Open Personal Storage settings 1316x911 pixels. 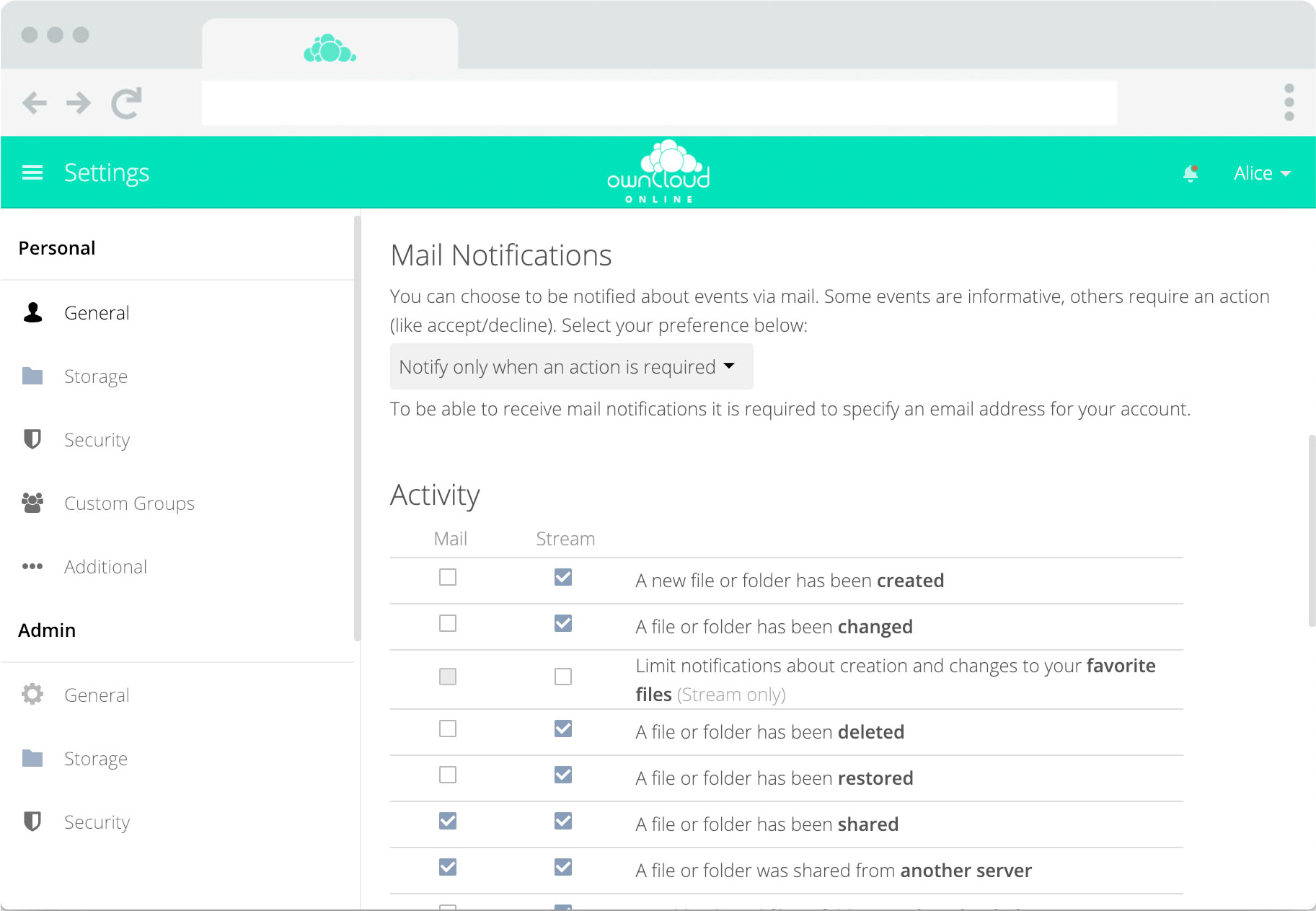coord(96,376)
